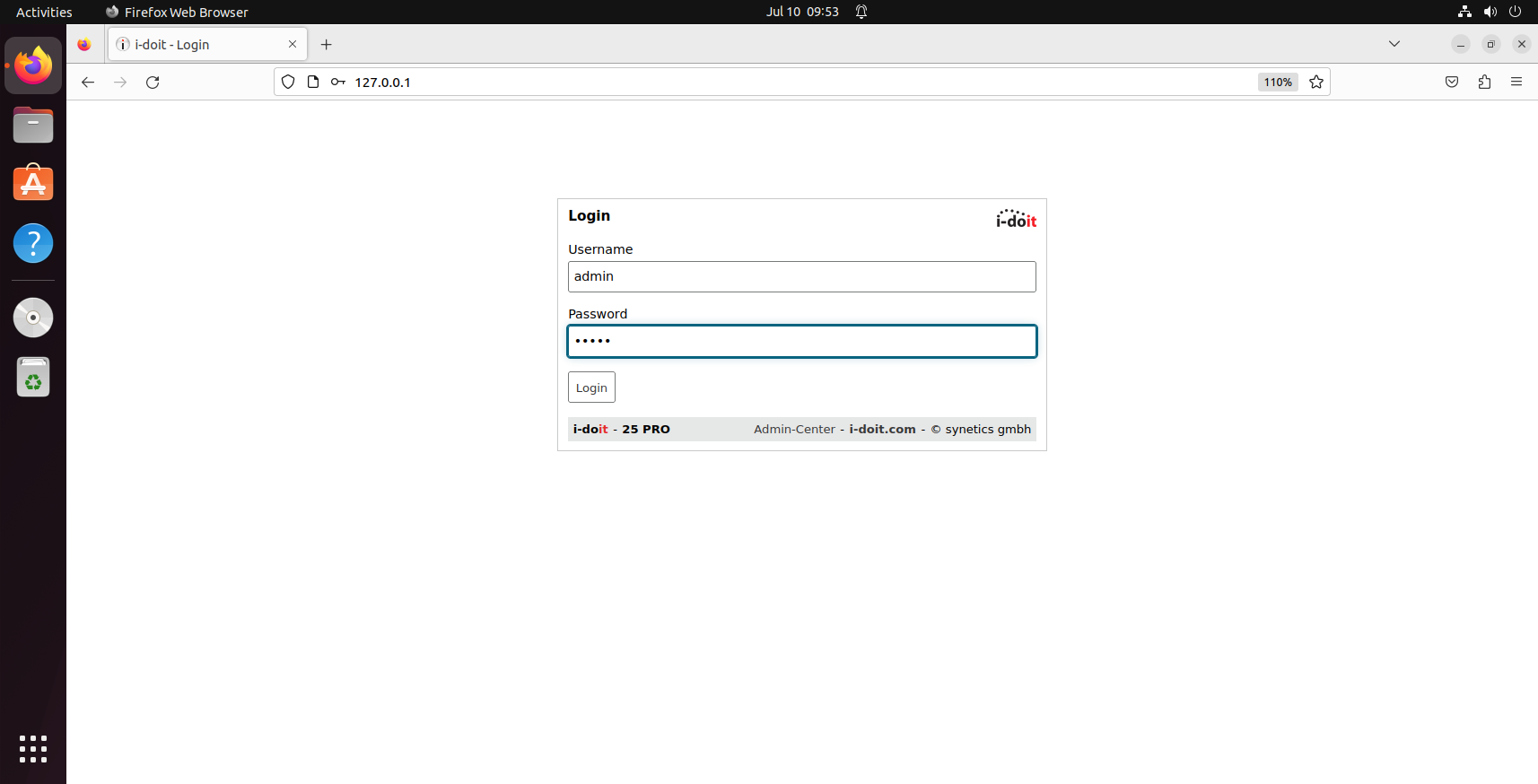
Task: Click the 'Username' label
Action: pos(600,249)
